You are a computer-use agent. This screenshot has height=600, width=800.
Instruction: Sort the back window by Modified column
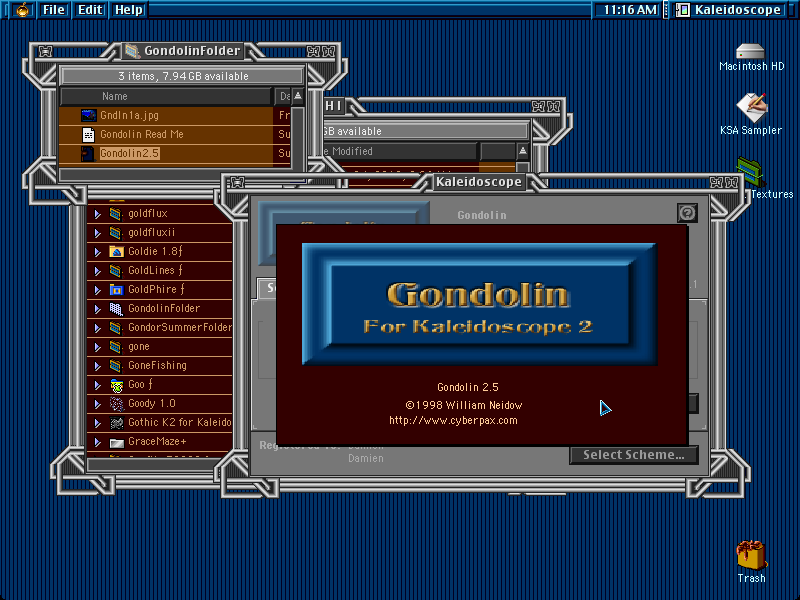400,152
